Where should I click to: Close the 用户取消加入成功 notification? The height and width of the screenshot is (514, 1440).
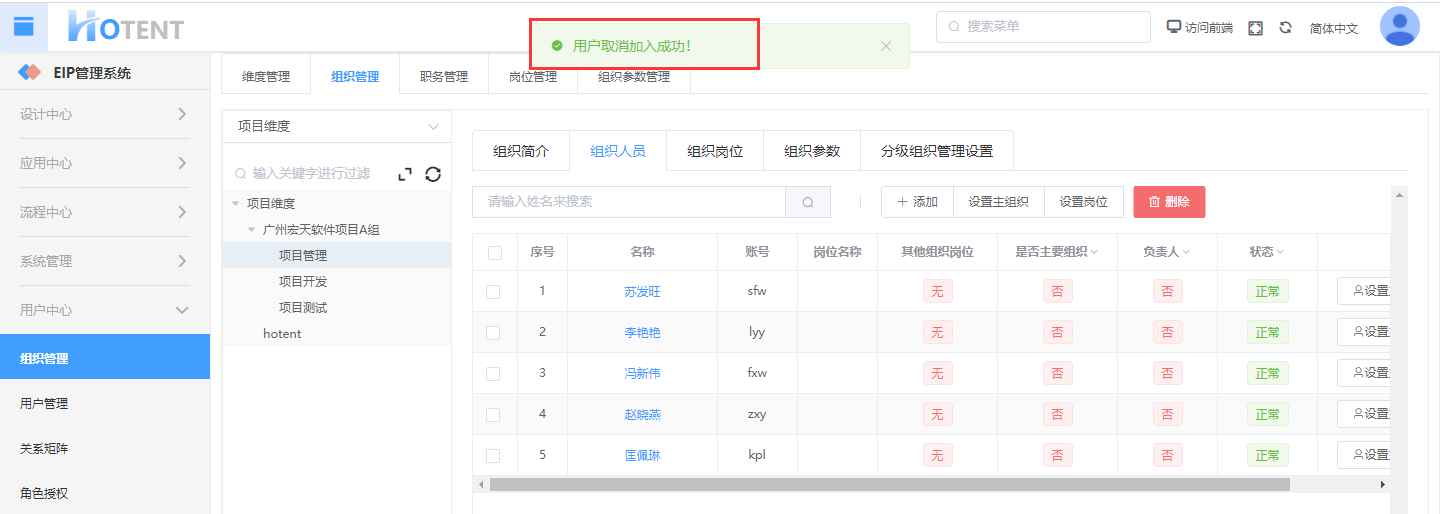point(885,46)
